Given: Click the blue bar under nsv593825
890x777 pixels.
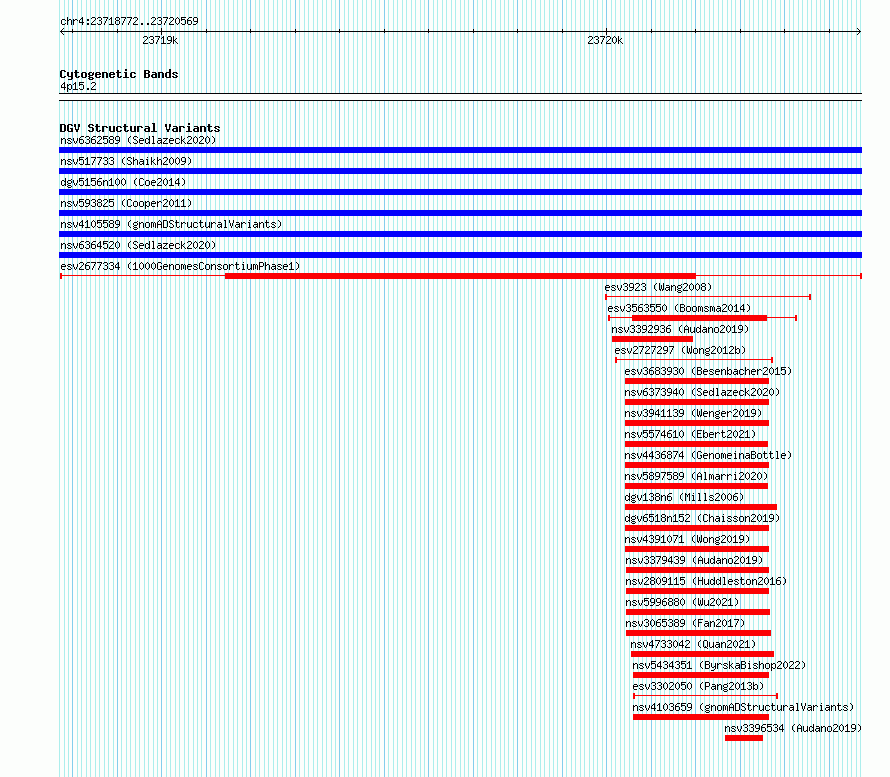Looking at the screenshot, I should (460, 213).
